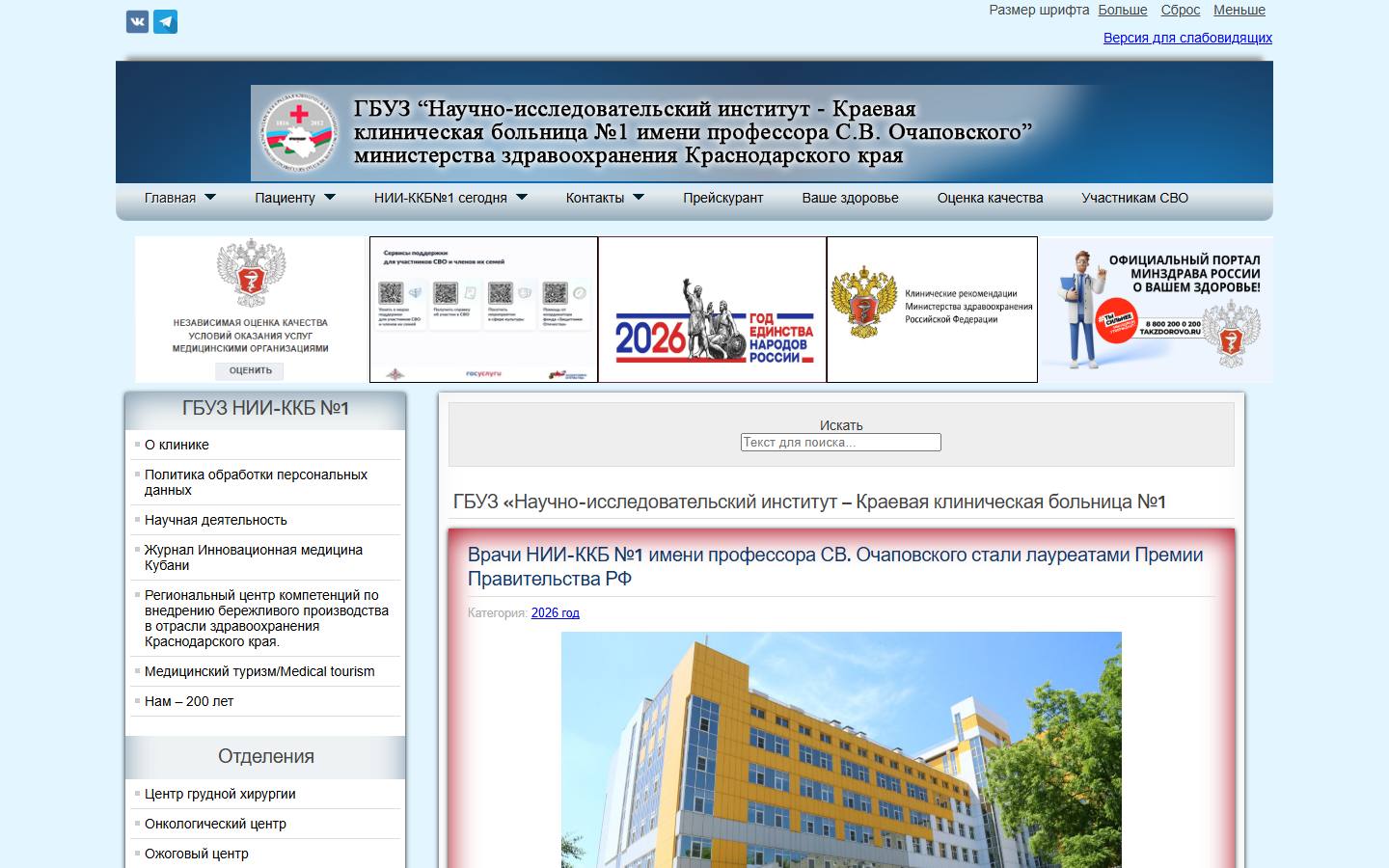Open the 2026 год category link
1389x868 pixels.
coord(556,612)
